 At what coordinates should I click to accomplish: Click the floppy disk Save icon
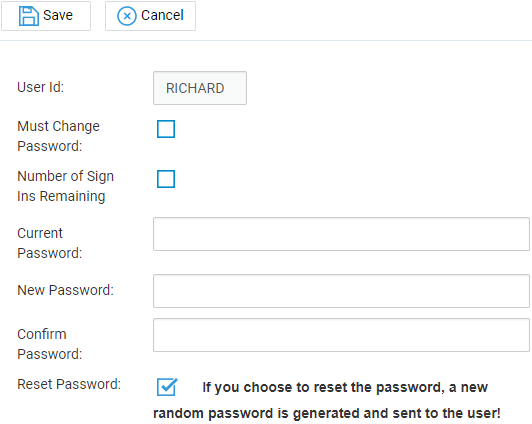pyautogui.click(x=28, y=16)
